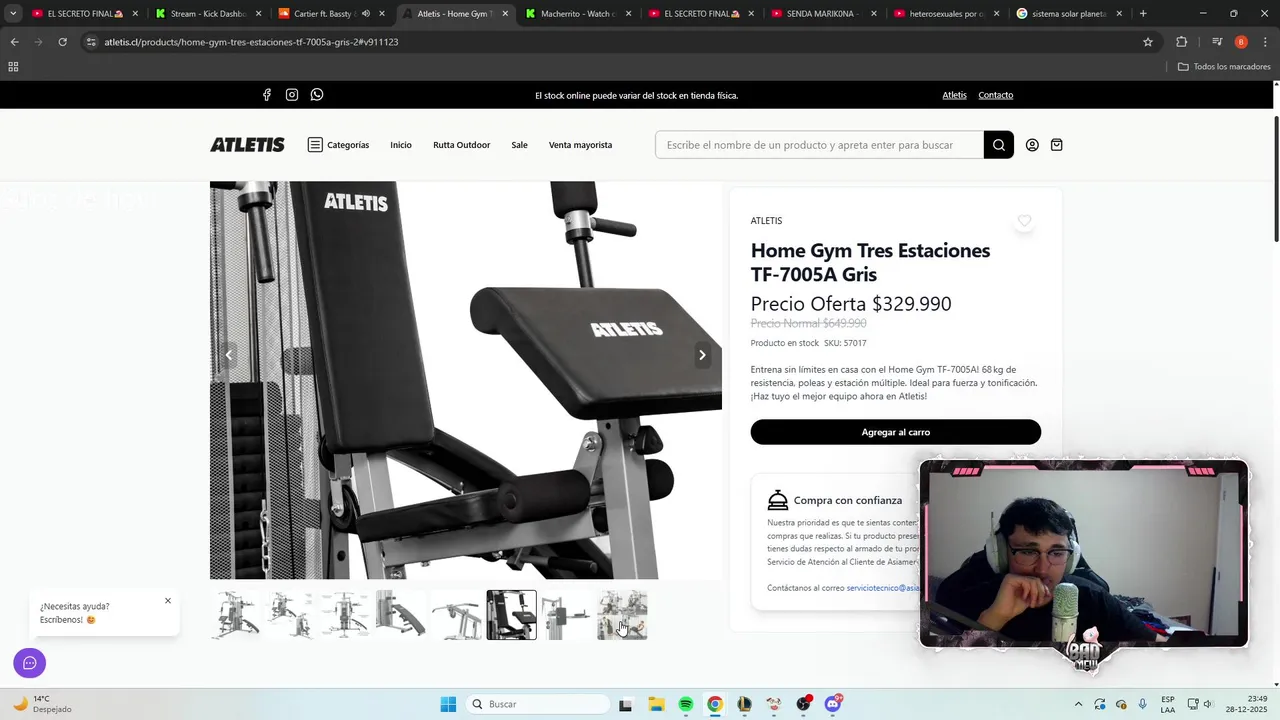This screenshot has width=1280, height=720.
Task: Select second product thumbnail
Action: (x=291, y=615)
